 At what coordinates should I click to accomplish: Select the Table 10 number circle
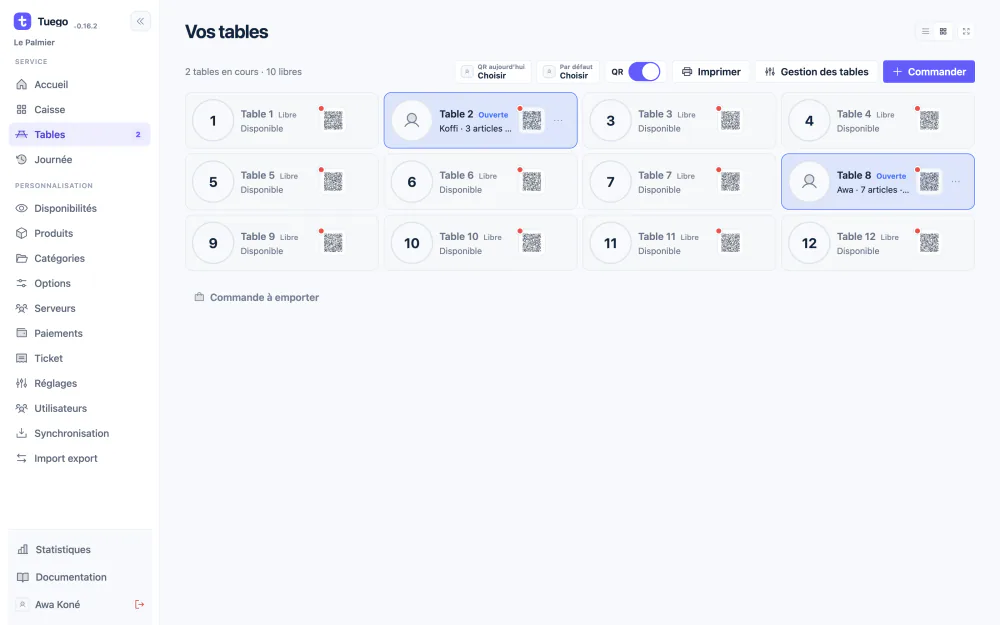click(x=412, y=243)
